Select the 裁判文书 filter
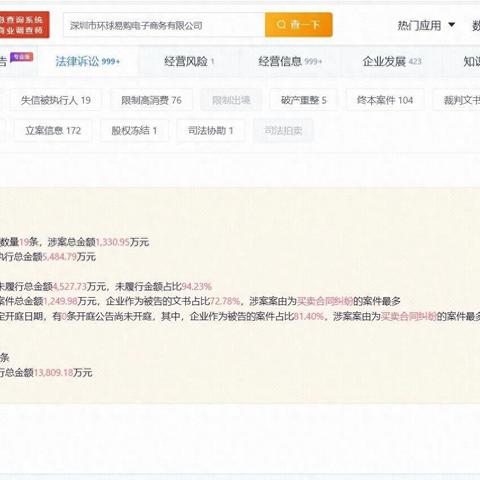Image resolution: width=480 pixels, height=480 pixels. [457, 100]
